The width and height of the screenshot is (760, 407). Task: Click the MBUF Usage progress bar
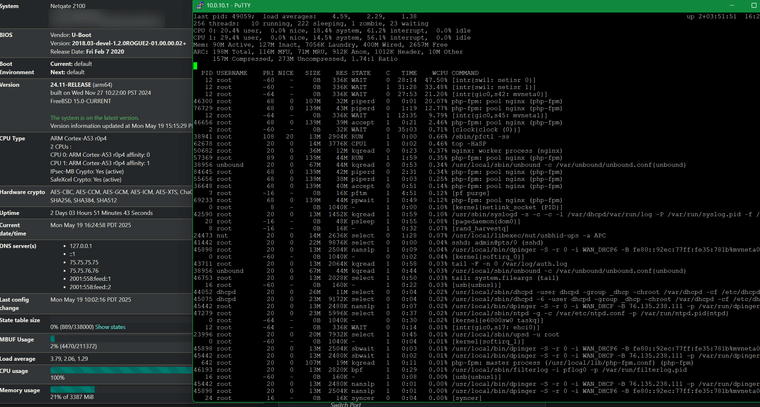click(x=121, y=339)
